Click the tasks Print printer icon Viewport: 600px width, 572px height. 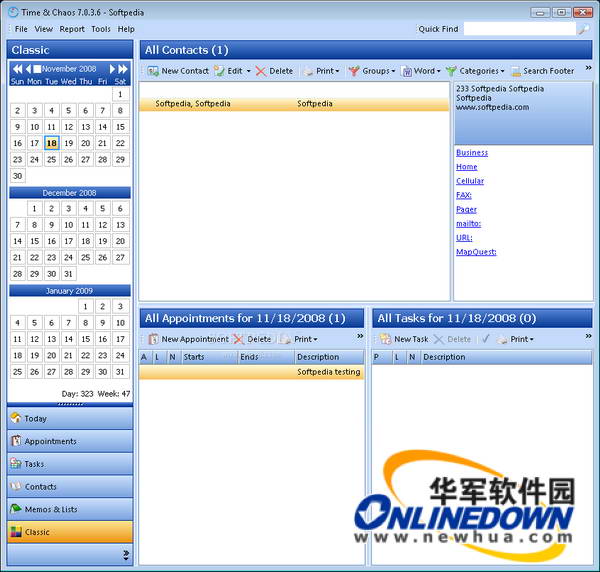[x=502, y=339]
